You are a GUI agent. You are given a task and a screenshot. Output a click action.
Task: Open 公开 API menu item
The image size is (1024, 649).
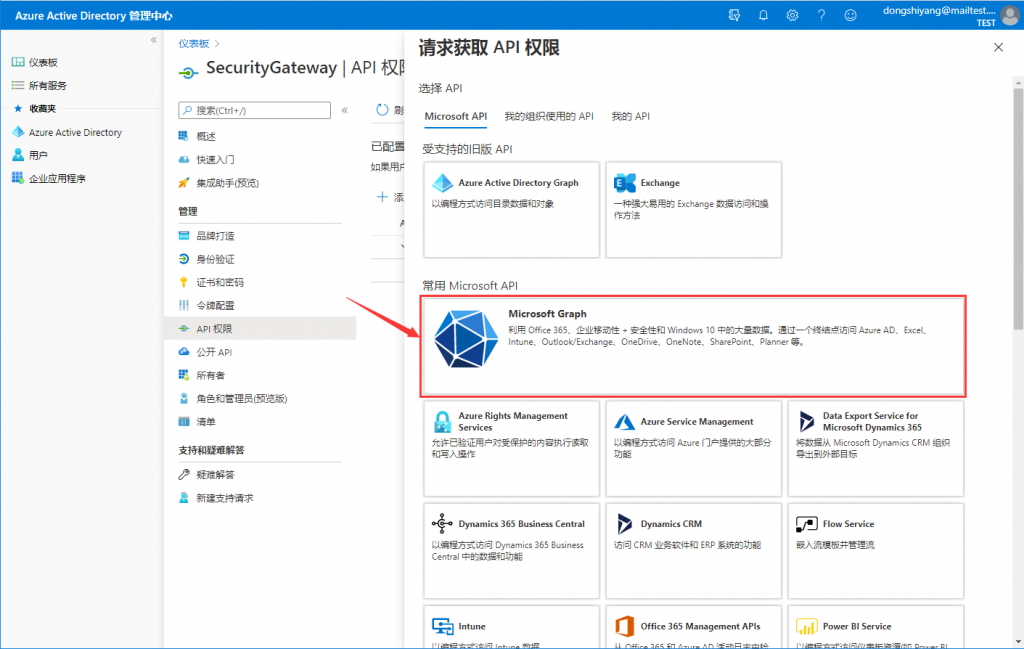[x=260, y=352]
